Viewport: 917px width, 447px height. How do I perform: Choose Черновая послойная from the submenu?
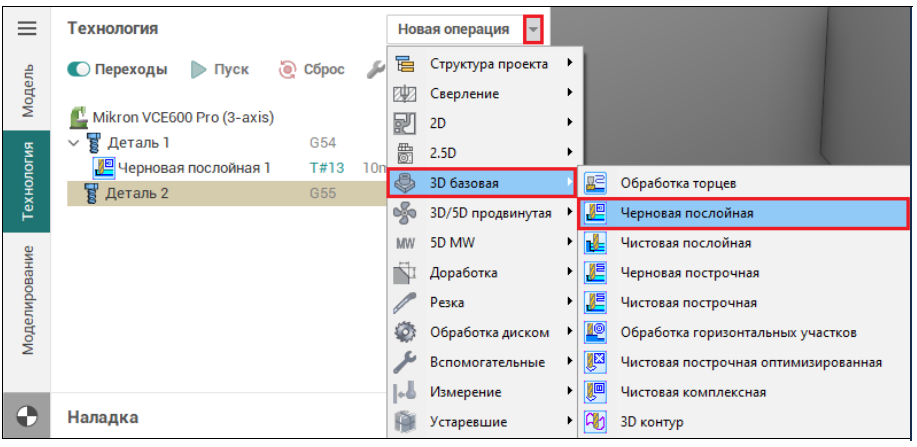click(x=686, y=213)
